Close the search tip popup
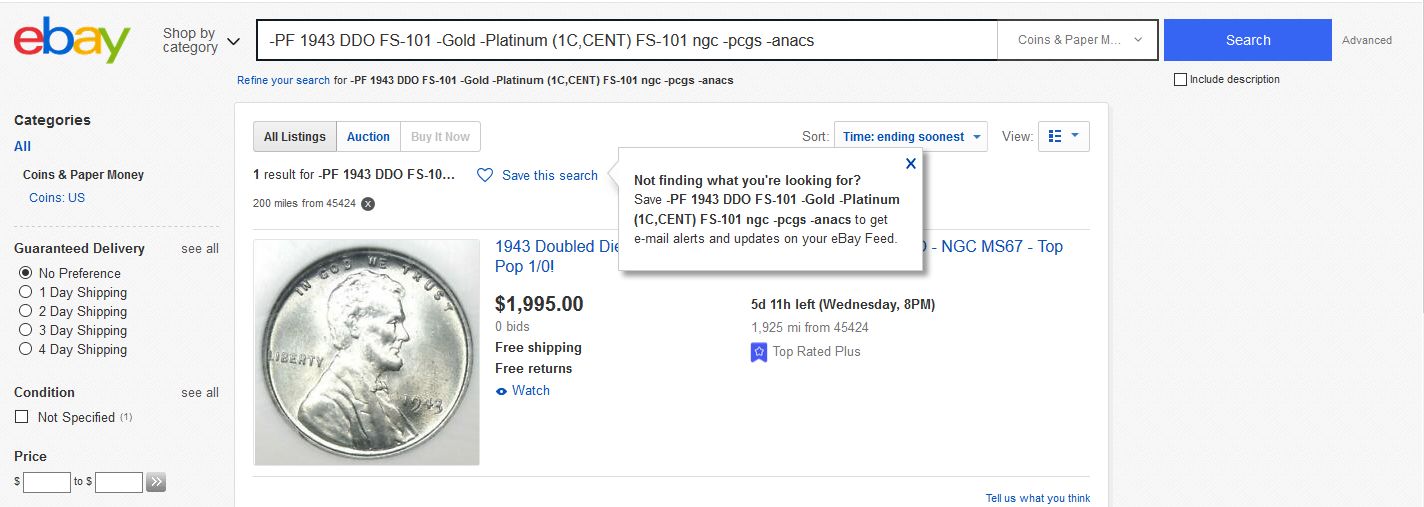The width and height of the screenshot is (1424, 507). [910, 163]
